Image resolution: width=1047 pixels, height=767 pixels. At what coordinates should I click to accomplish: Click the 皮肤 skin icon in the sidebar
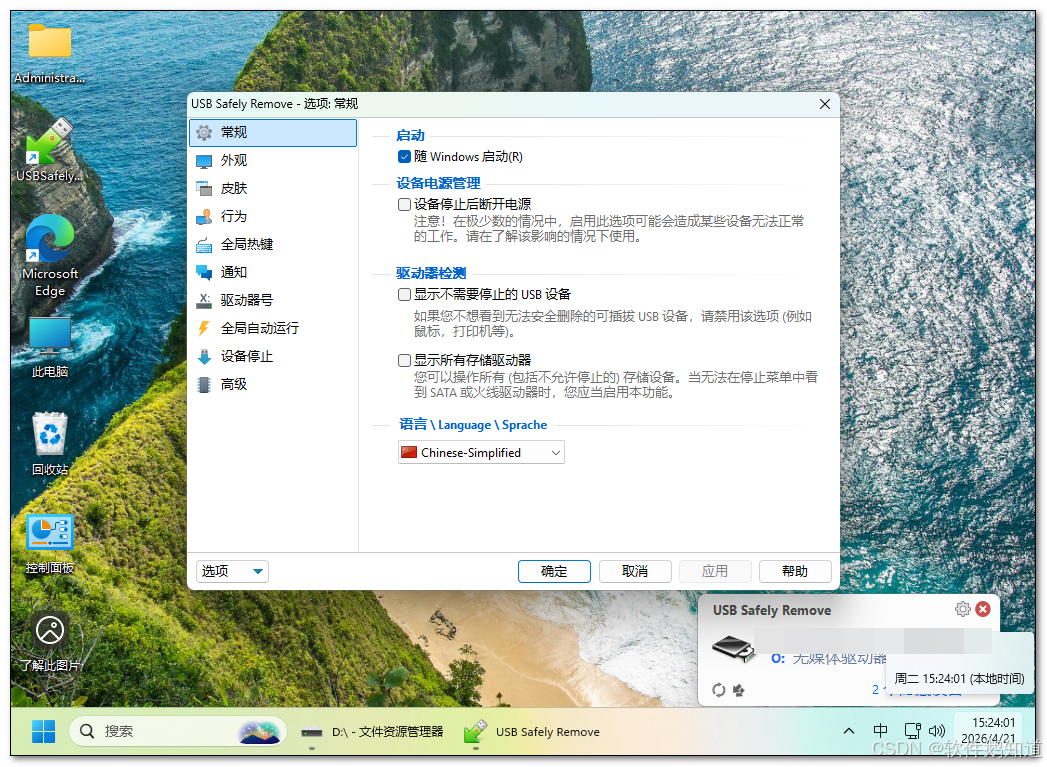click(x=204, y=188)
